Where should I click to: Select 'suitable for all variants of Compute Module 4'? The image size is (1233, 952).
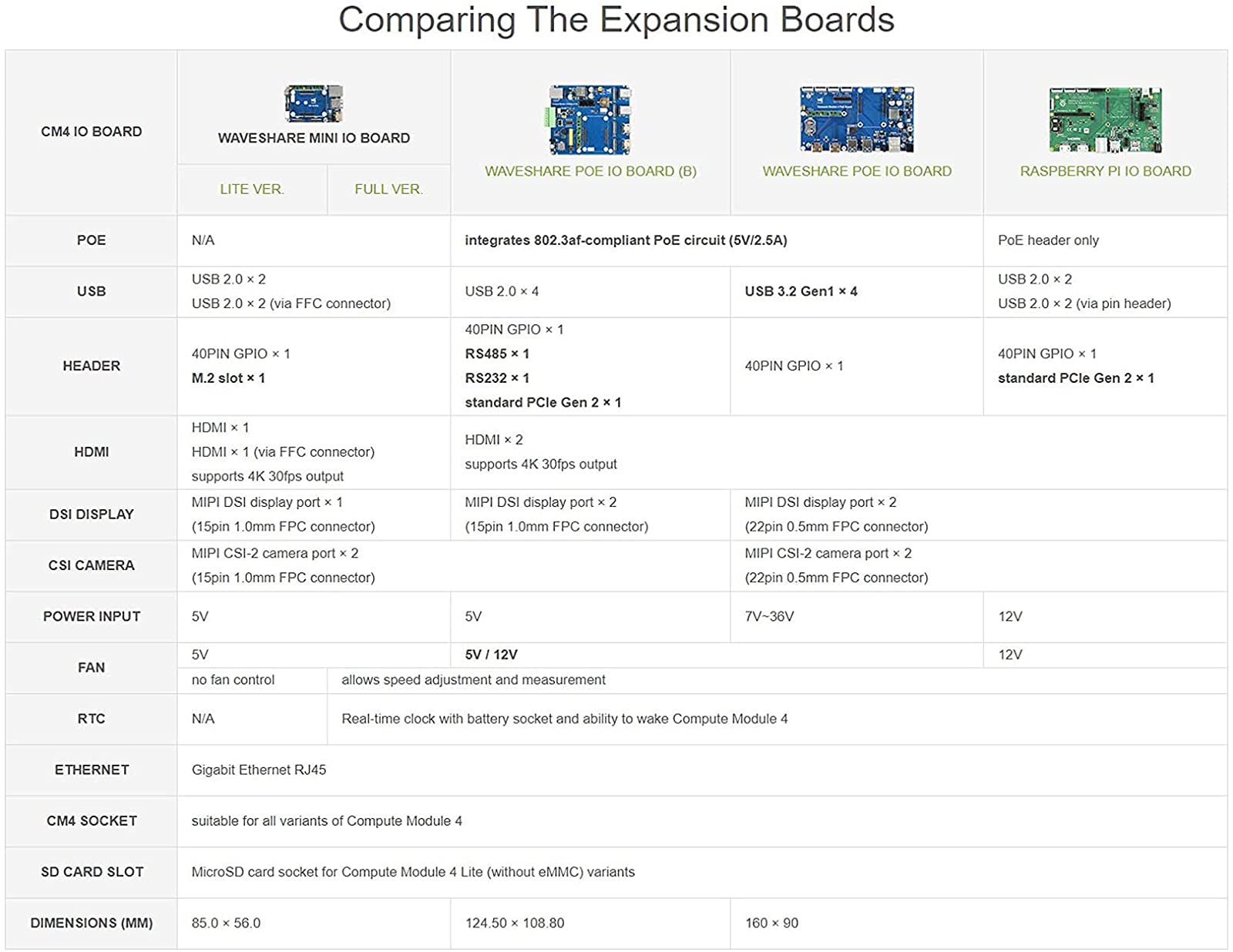(x=327, y=821)
